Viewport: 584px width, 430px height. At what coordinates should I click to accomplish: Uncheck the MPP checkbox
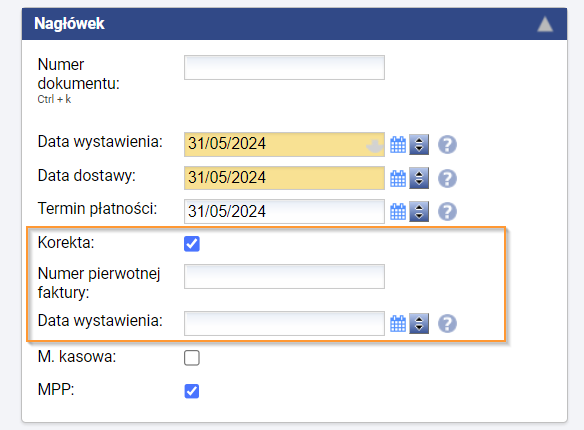coord(192,391)
